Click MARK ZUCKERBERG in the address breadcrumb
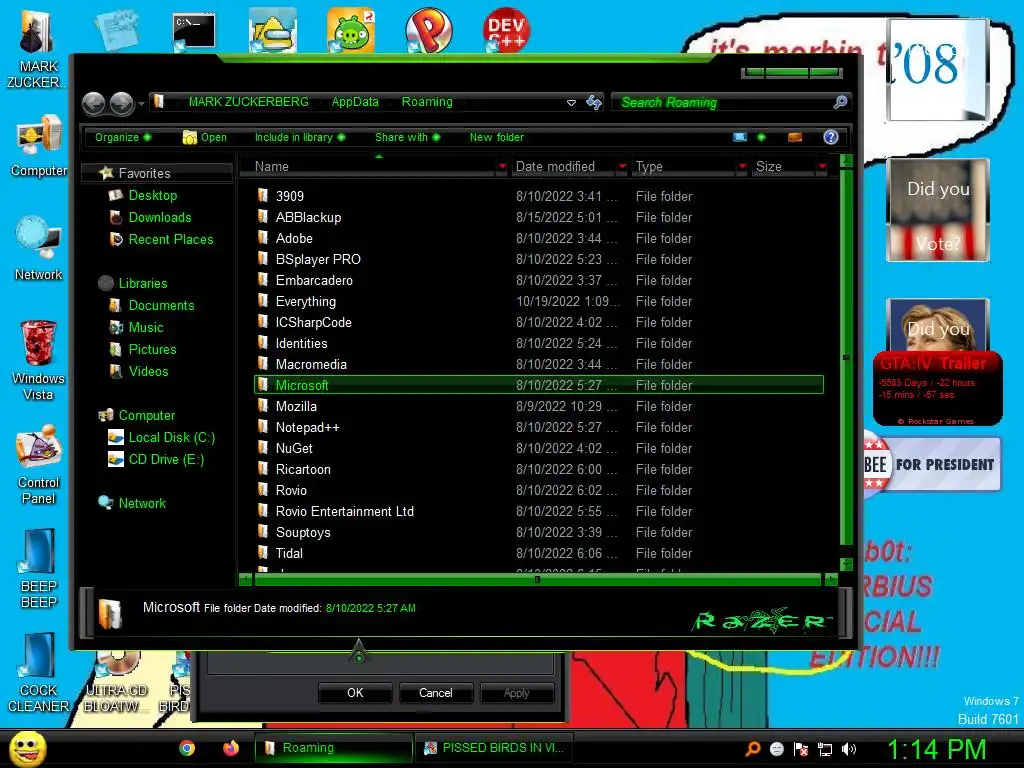Image resolution: width=1024 pixels, height=768 pixels. (248, 102)
